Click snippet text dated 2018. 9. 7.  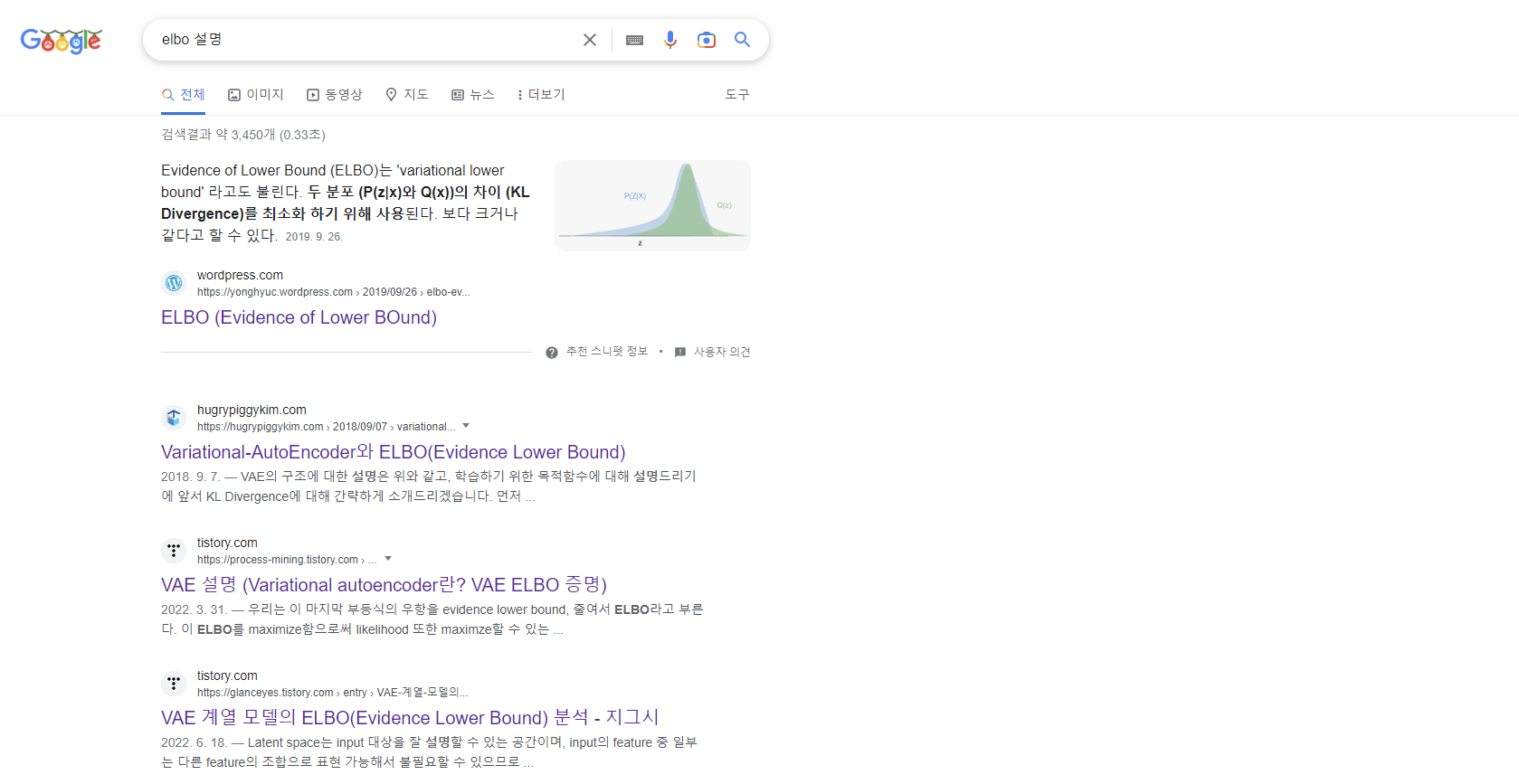click(x=429, y=486)
